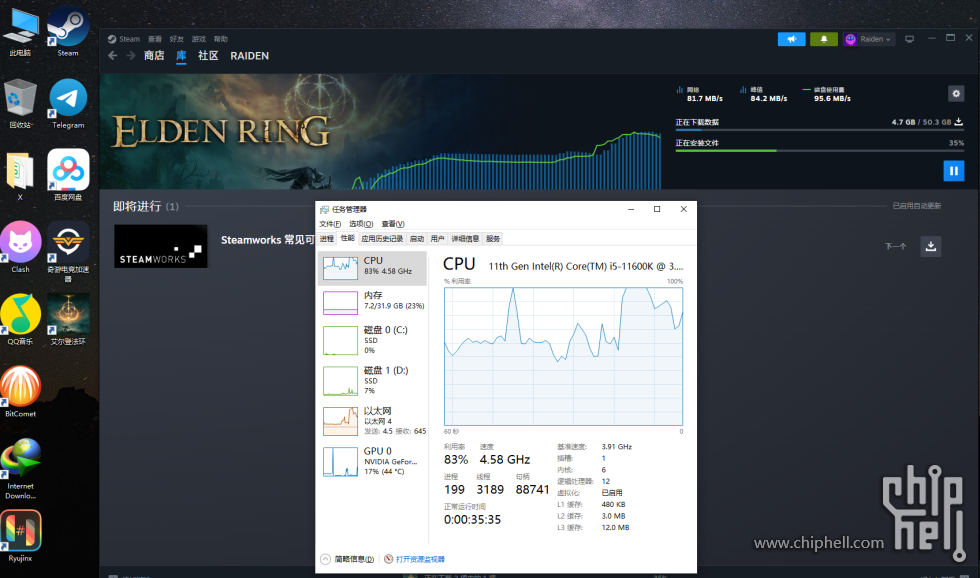Maximize the Task Manager window

(x=657, y=209)
